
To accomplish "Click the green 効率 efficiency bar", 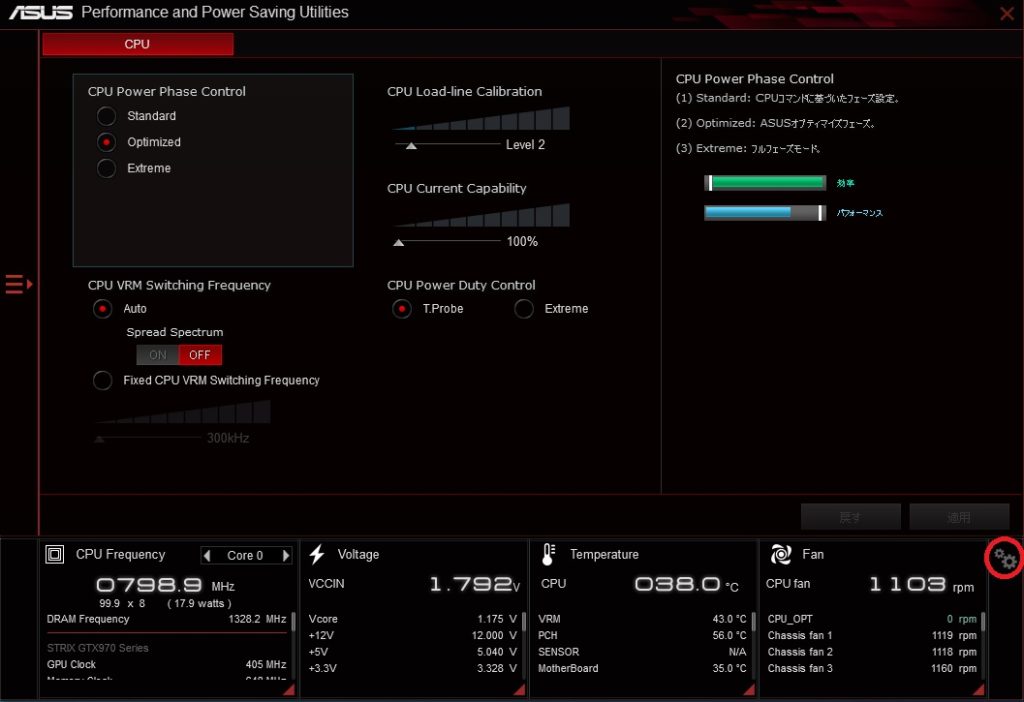I will [765, 183].
